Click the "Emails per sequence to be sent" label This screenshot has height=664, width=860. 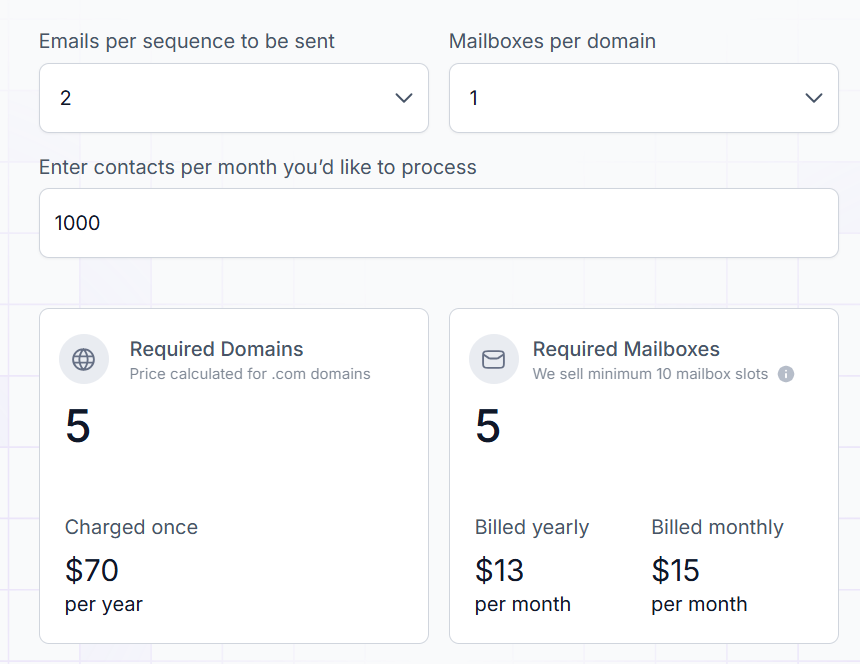click(187, 41)
